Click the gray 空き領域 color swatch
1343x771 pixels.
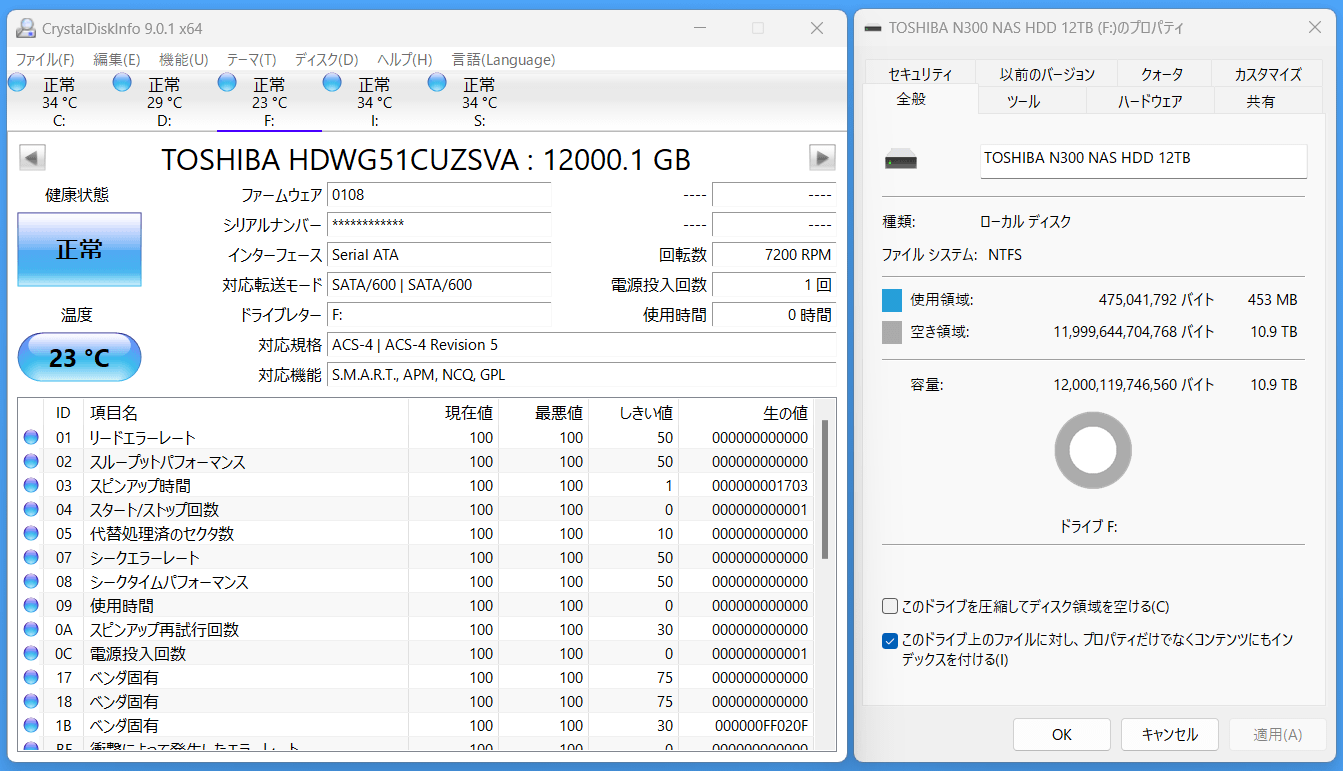pyautogui.click(x=892, y=332)
